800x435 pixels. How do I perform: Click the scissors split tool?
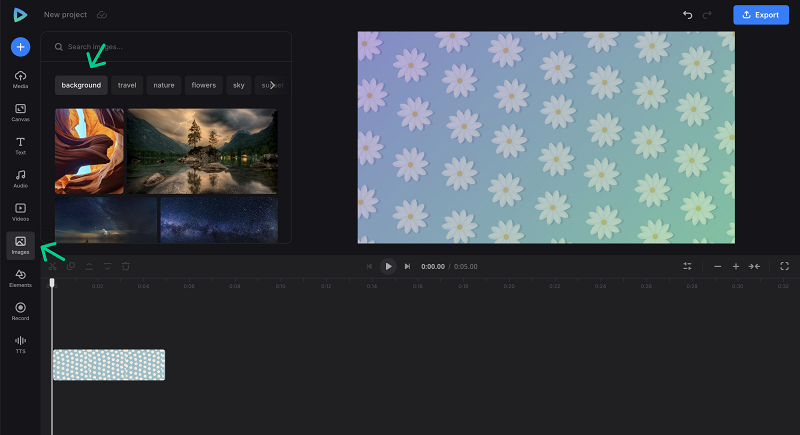click(53, 266)
